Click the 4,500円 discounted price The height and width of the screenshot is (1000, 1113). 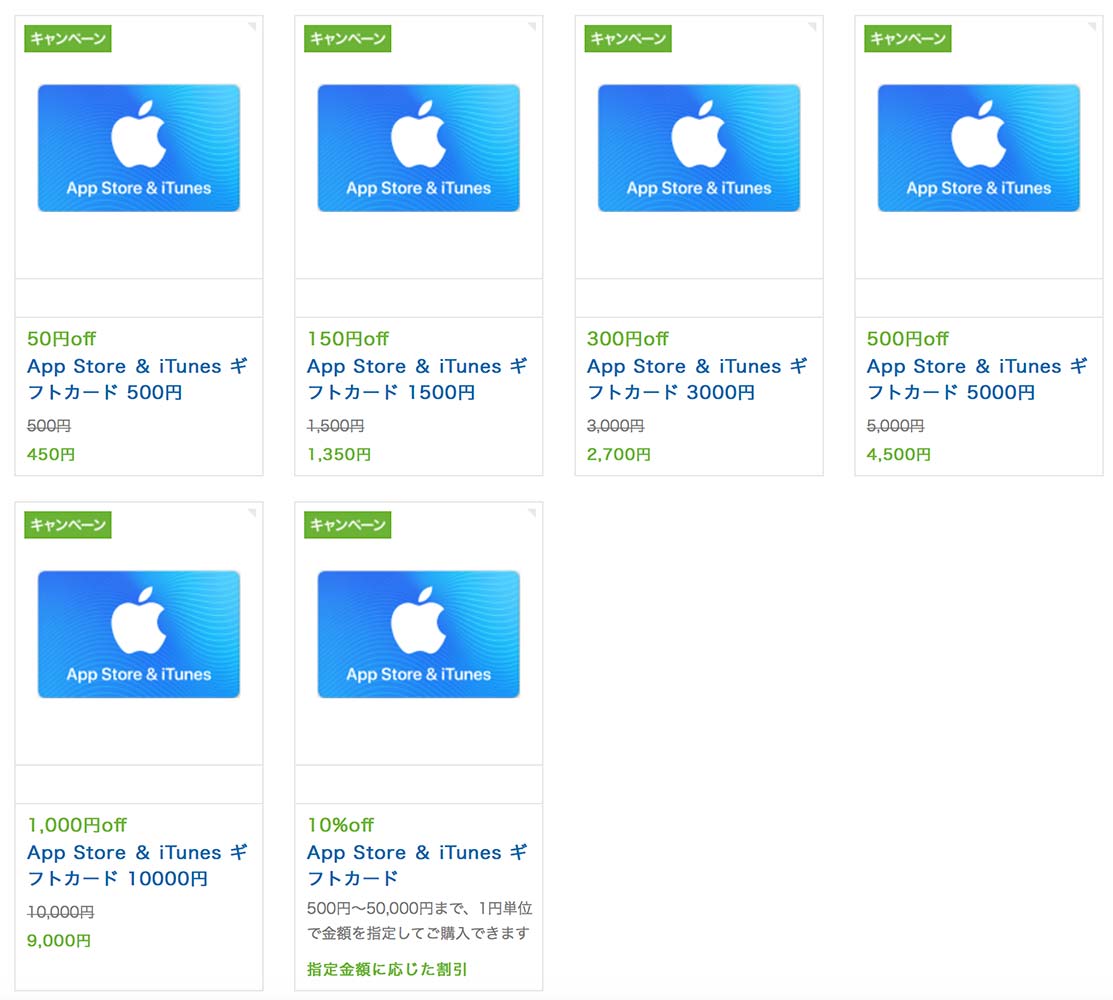tap(898, 454)
